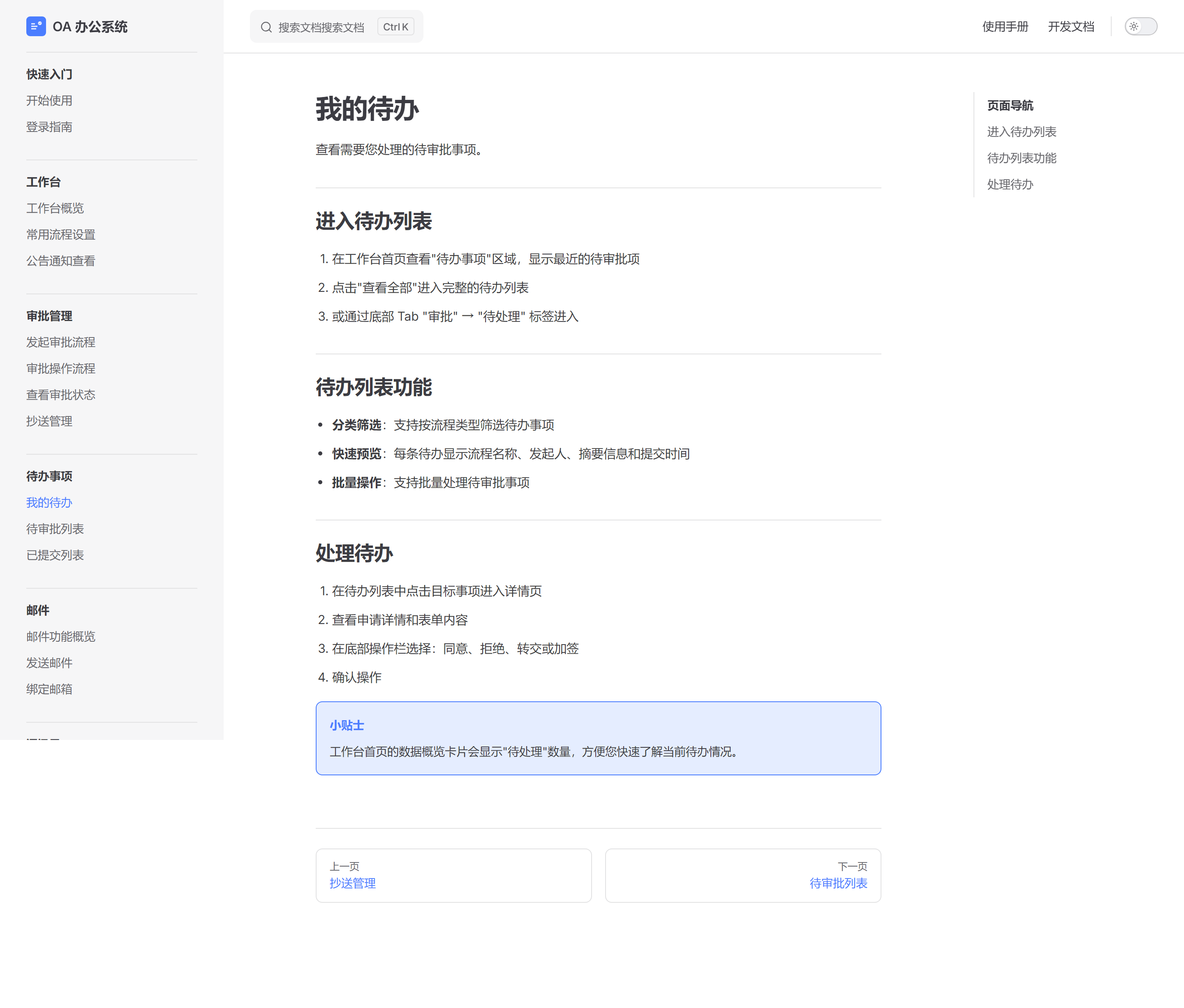Click the 快速预览 bullet item
Viewport: 1184px width, 1008px height.
511,454
